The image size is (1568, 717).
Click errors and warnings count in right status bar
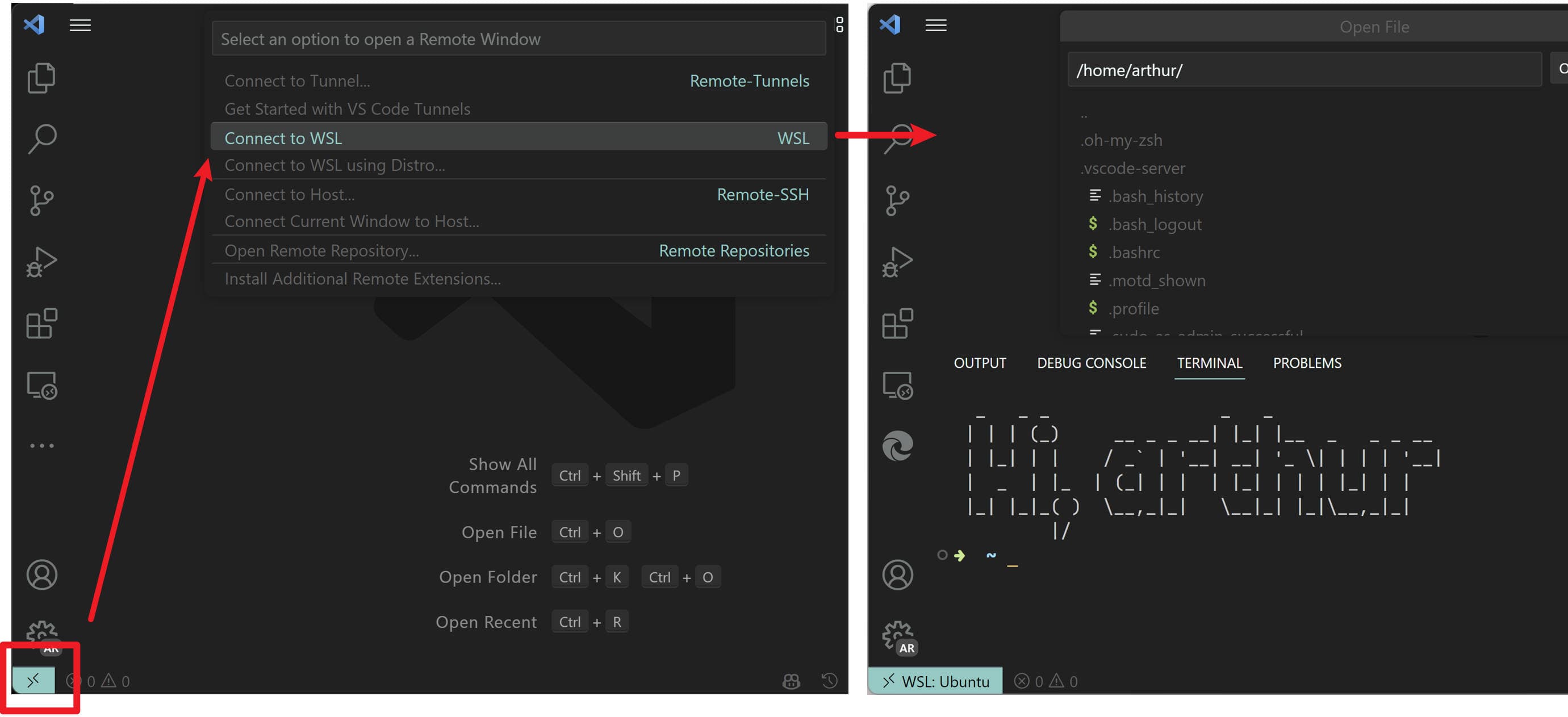click(x=1046, y=681)
